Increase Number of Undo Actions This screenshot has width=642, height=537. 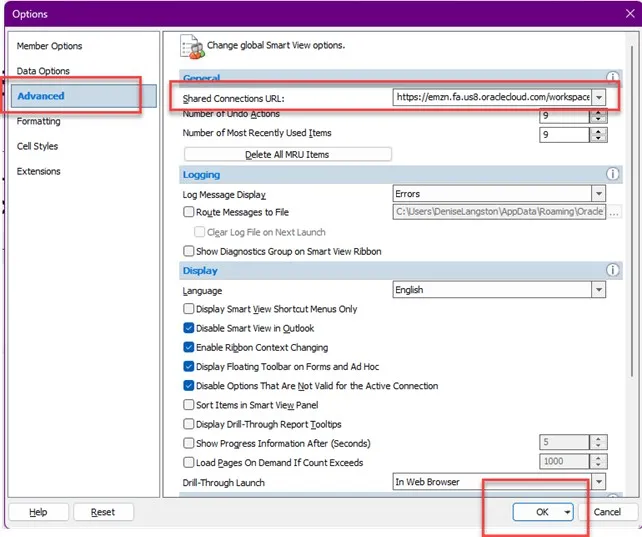598,113
